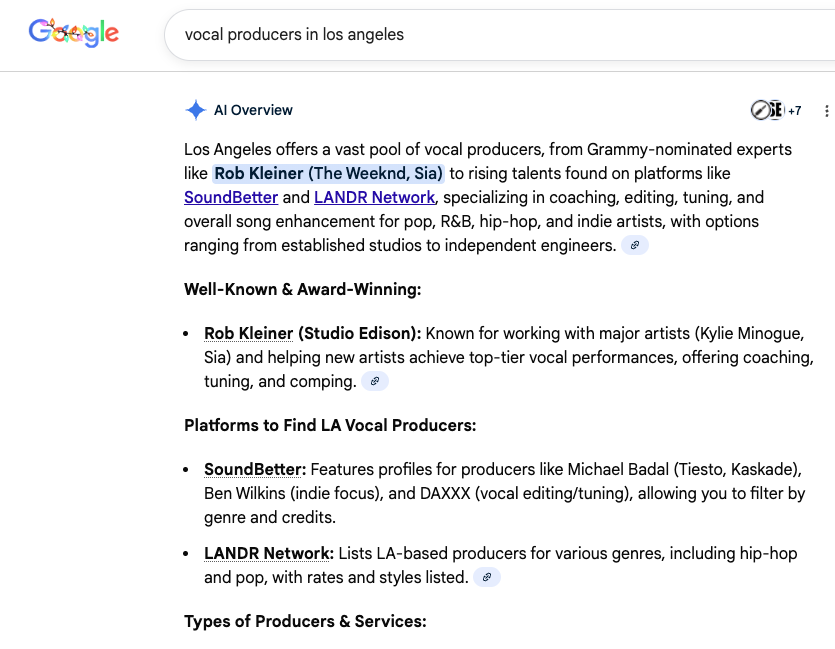
Task: Click the text 'Michael Badal (Tiesto, Kaskade)'
Action: tap(682, 469)
